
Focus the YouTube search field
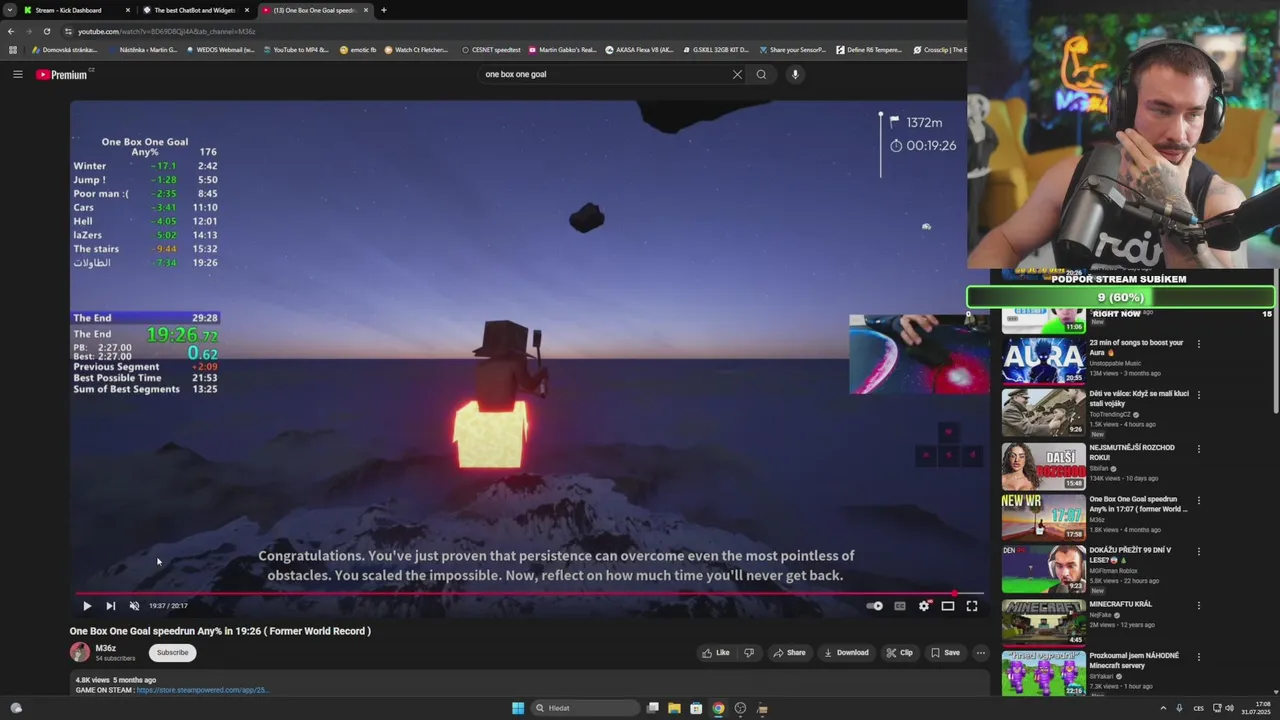(605, 74)
